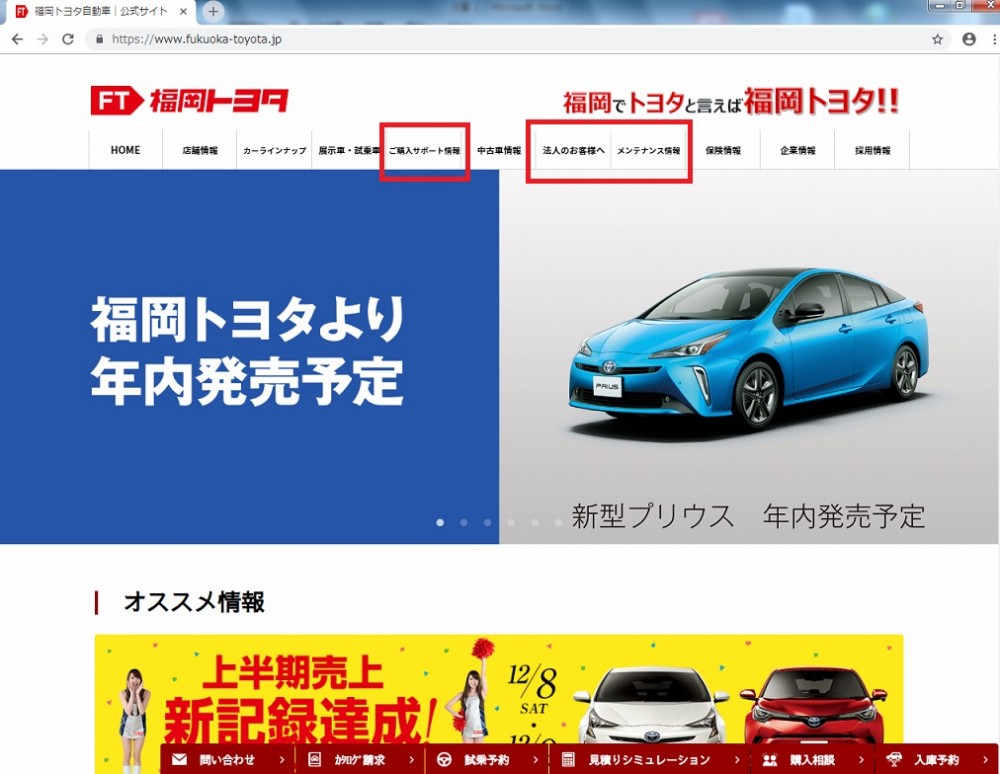Bookmark this page with the star icon

click(937, 40)
